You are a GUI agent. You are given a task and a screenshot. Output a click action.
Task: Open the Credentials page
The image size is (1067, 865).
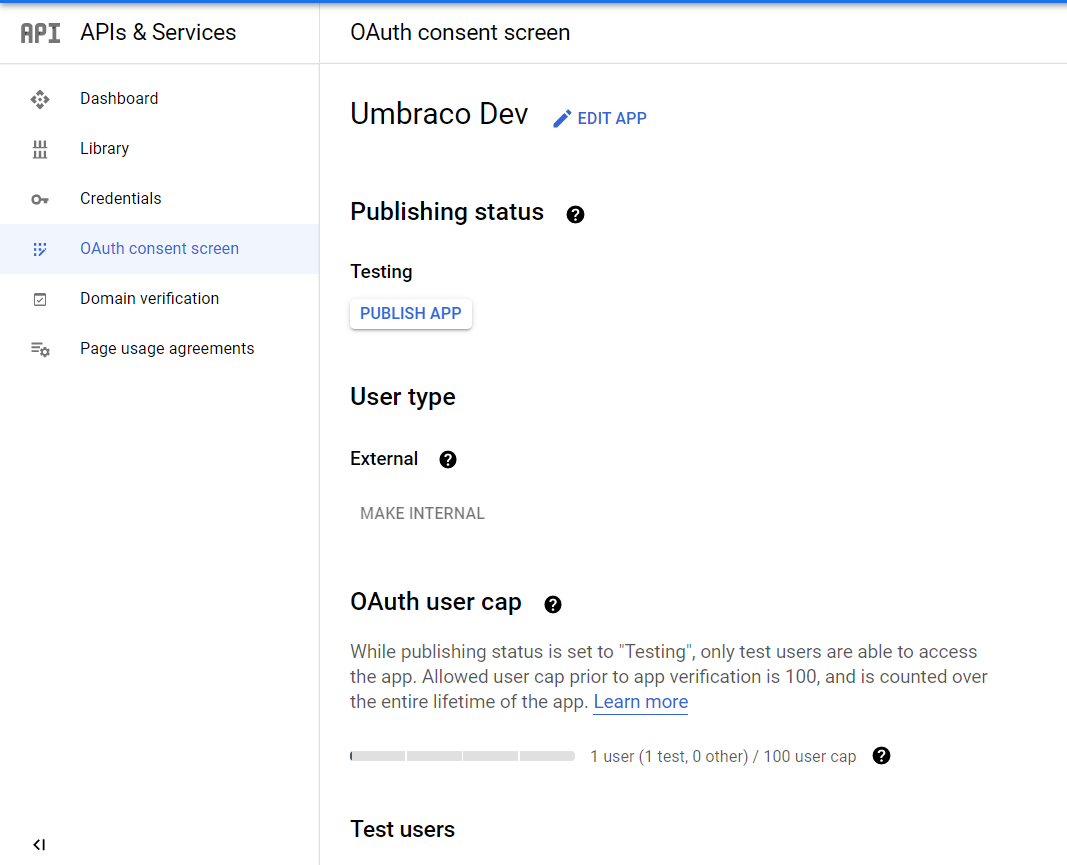coord(159,199)
